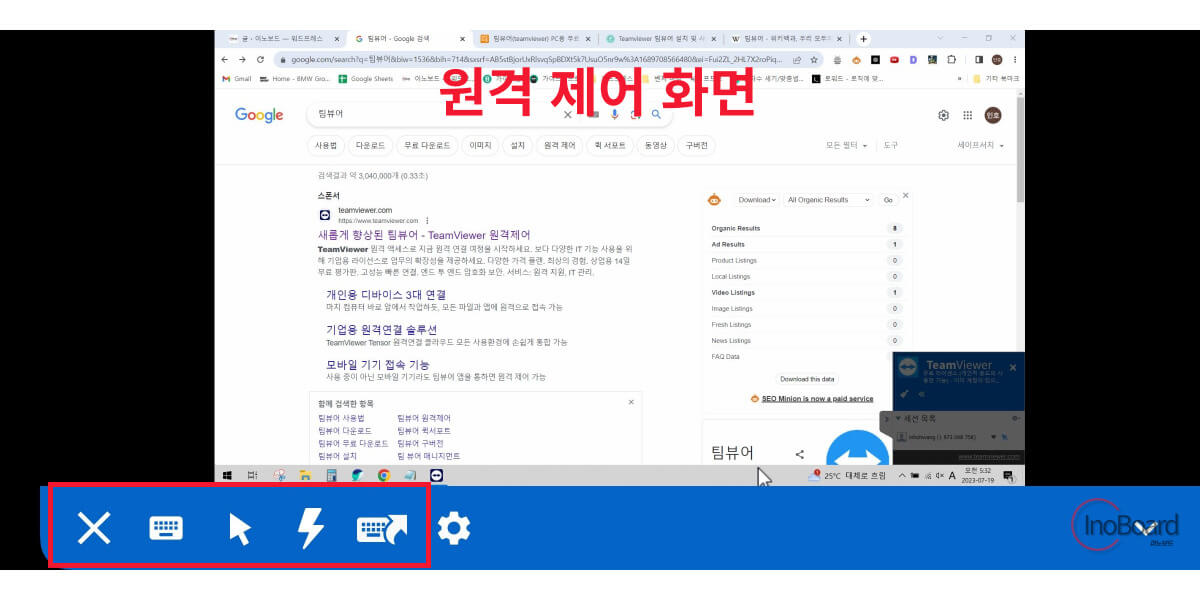Open Google apps grid
Screen dimensions: 1200x600
pos(967,115)
